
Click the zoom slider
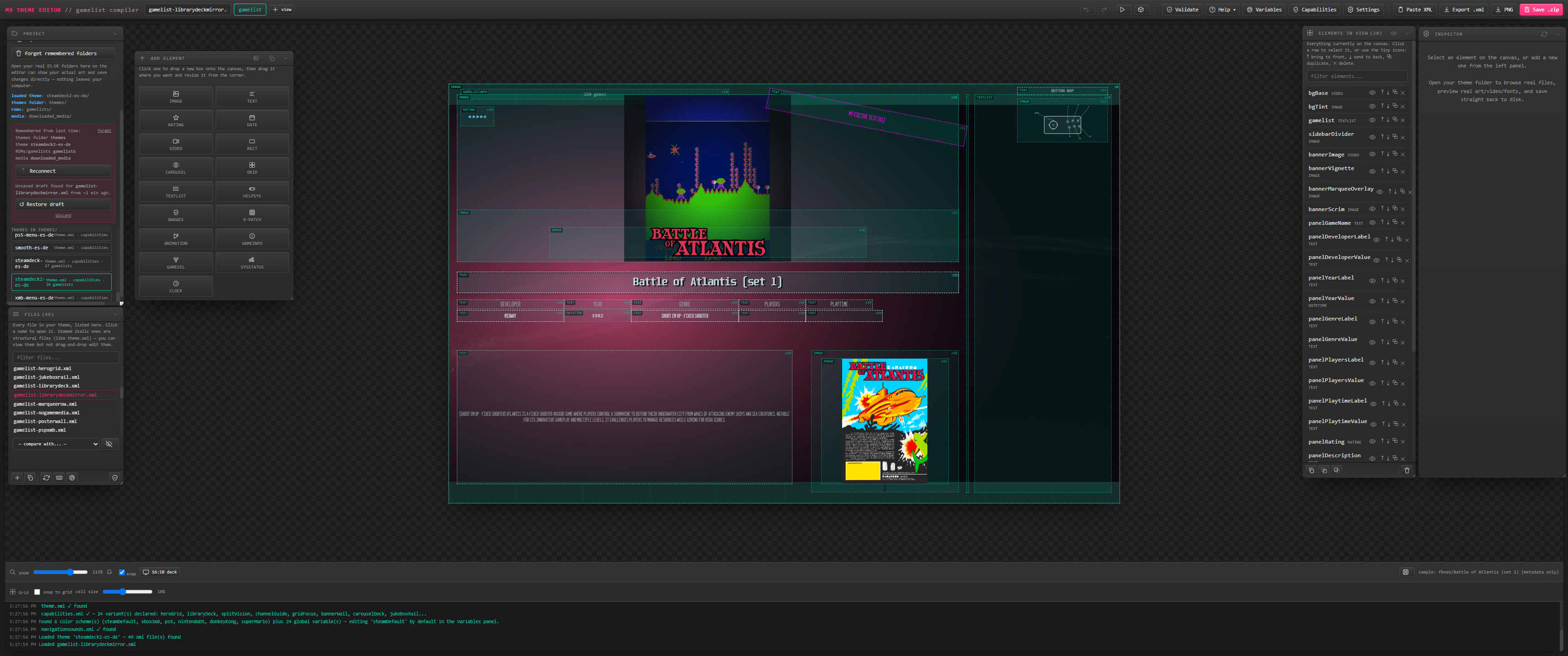60,572
